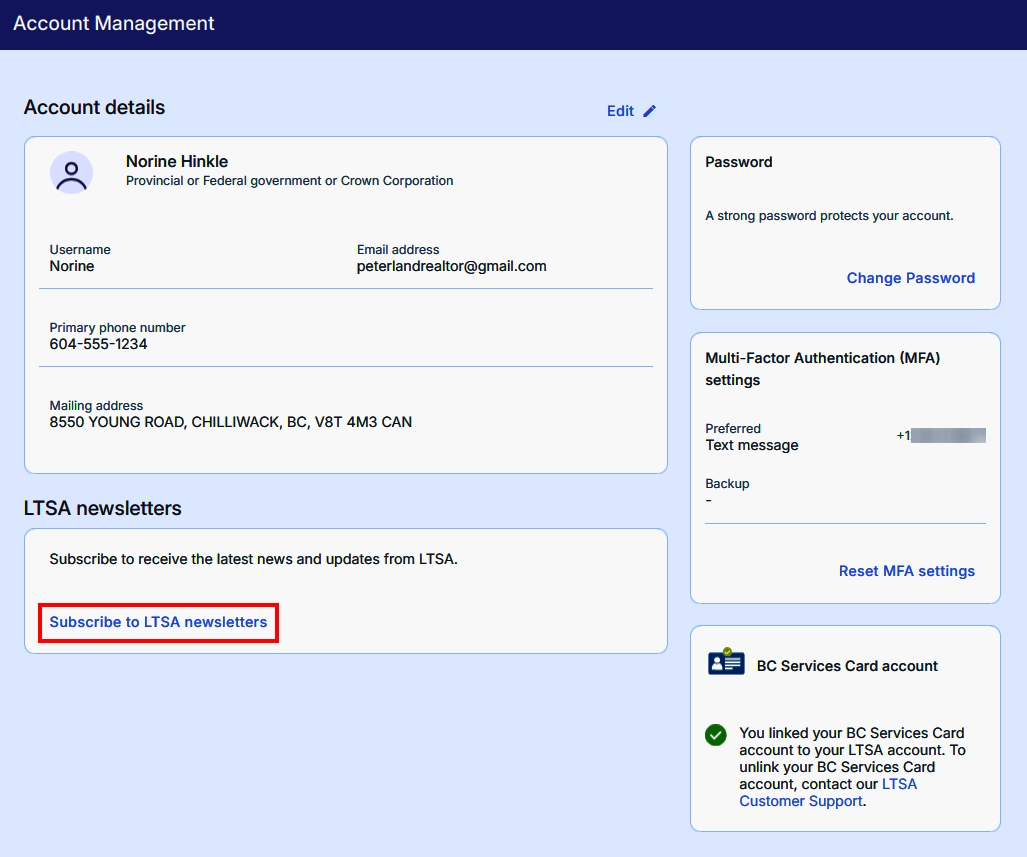Viewport: 1027px width, 857px height.
Task: Click the Password card heading
Action: click(739, 162)
